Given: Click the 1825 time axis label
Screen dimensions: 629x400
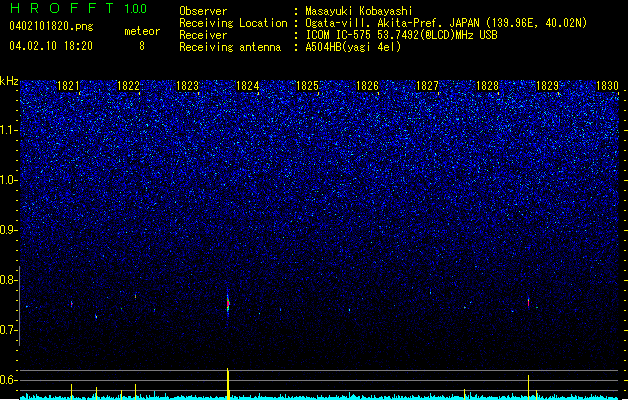Looking at the screenshot, I should (307, 85).
